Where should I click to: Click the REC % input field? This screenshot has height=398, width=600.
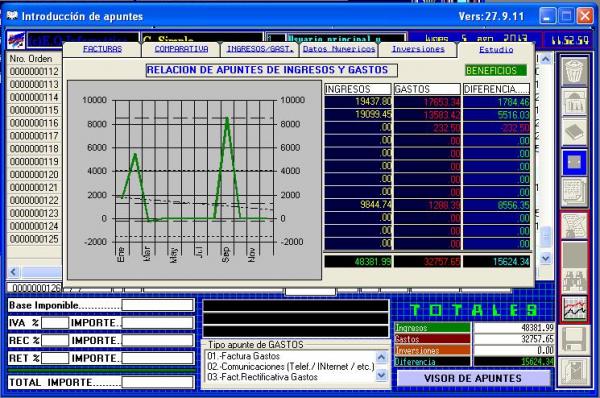(55, 340)
